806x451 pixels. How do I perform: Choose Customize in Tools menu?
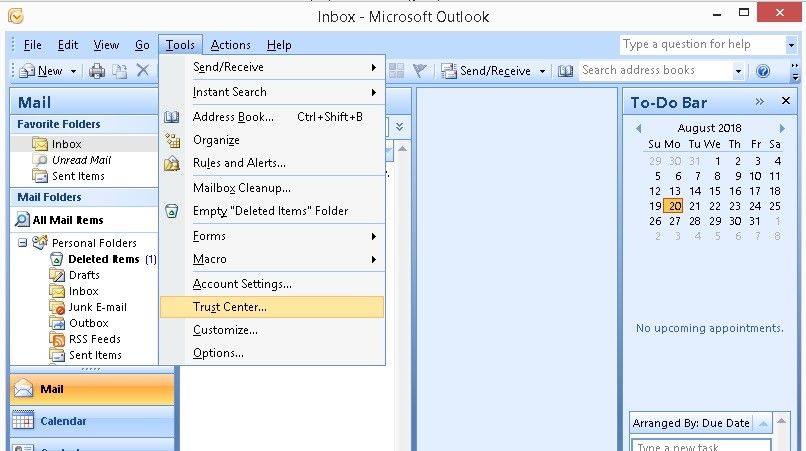(272, 330)
